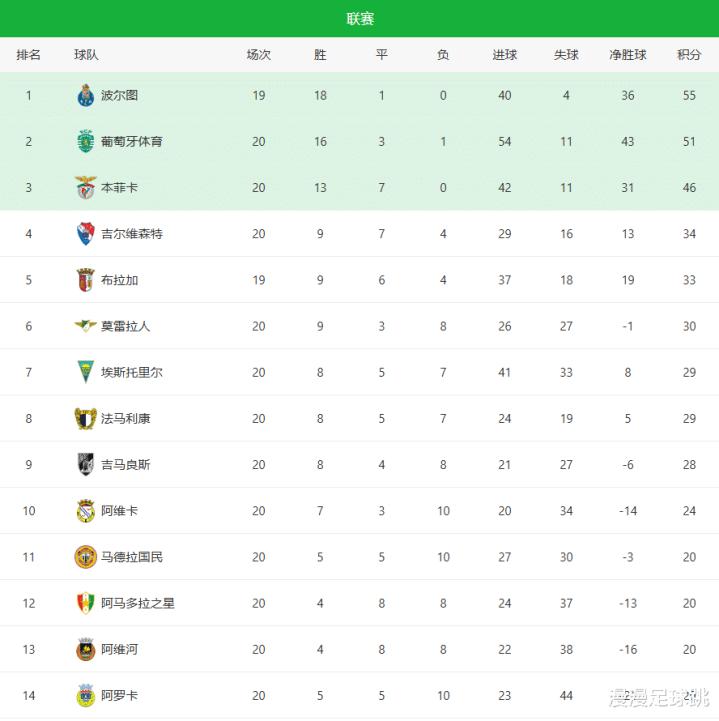Image resolution: width=719 pixels, height=721 pixels.
Task: Click the 莫雷拉人 team logo icon
Action: click(x=85, y=326)
